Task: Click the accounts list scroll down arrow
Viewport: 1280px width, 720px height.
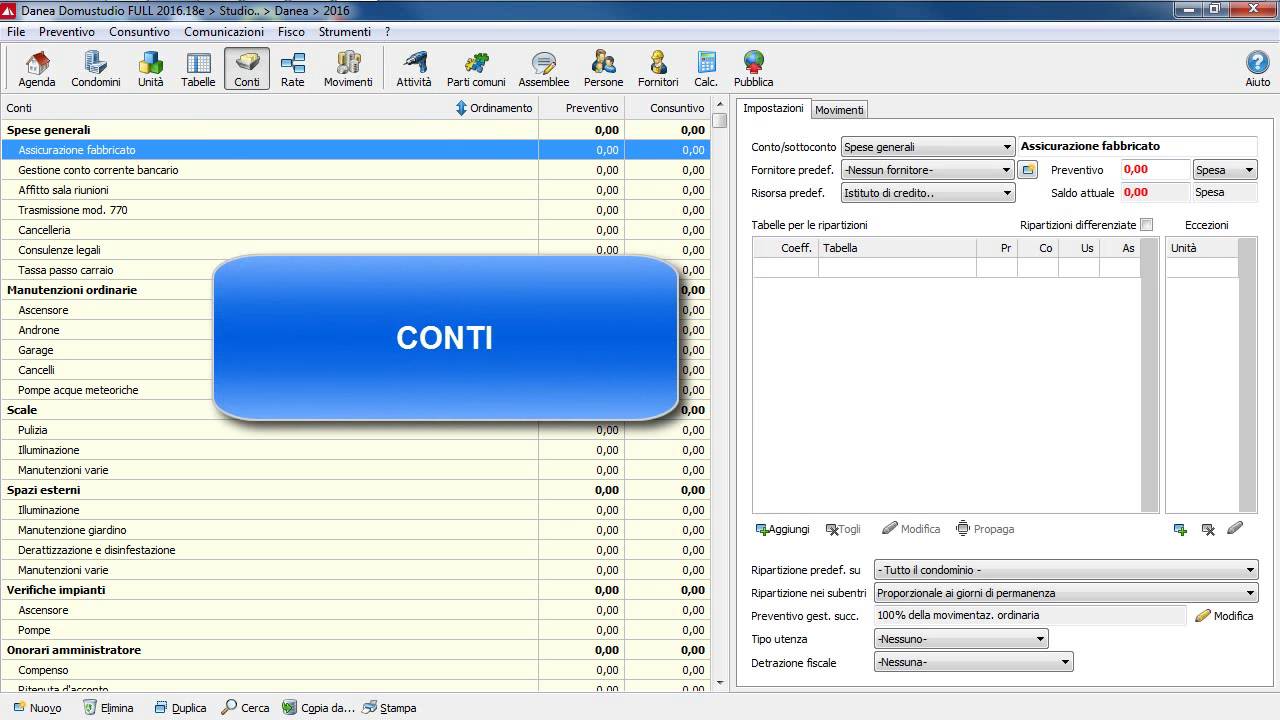Action: pos(720,683)
